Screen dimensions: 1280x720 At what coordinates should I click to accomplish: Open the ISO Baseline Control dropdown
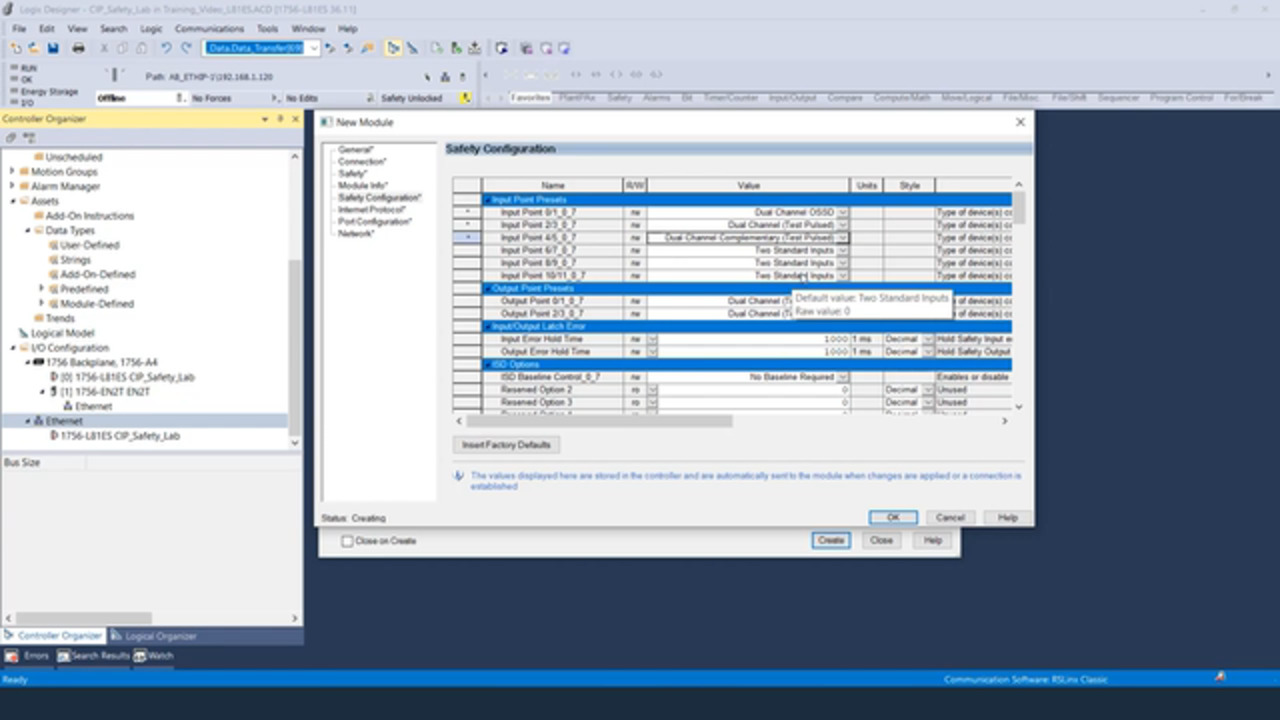pyautogui.click(x=842, y=377)
